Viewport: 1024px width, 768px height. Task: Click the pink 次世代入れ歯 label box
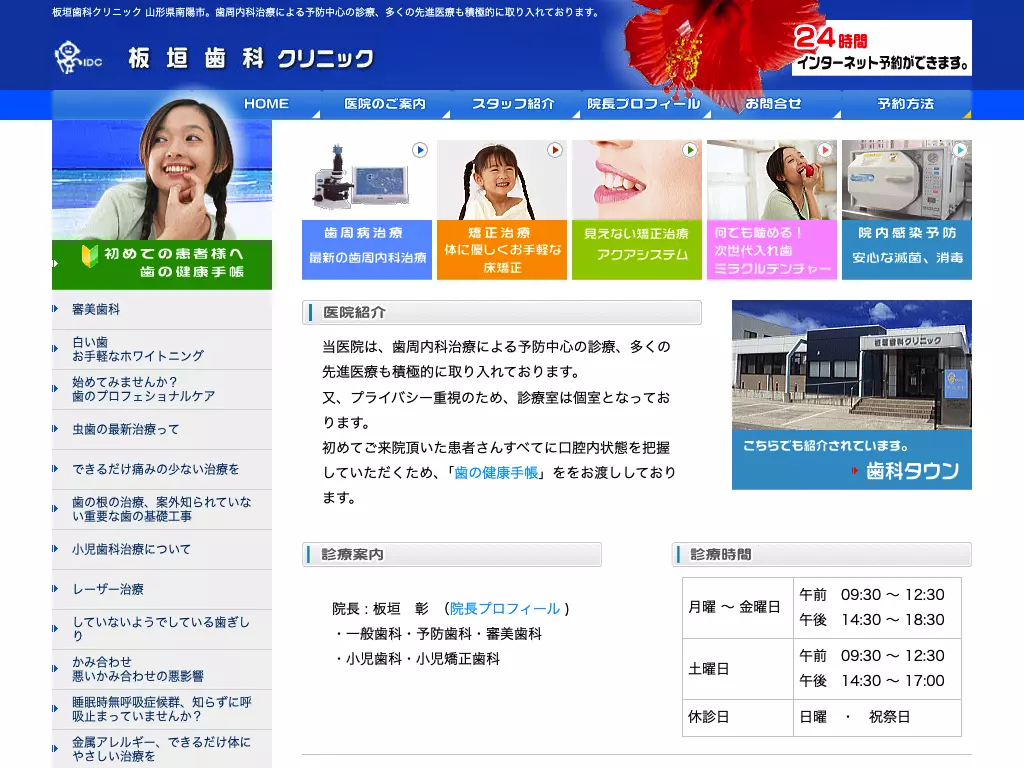[x=772, y=249]
